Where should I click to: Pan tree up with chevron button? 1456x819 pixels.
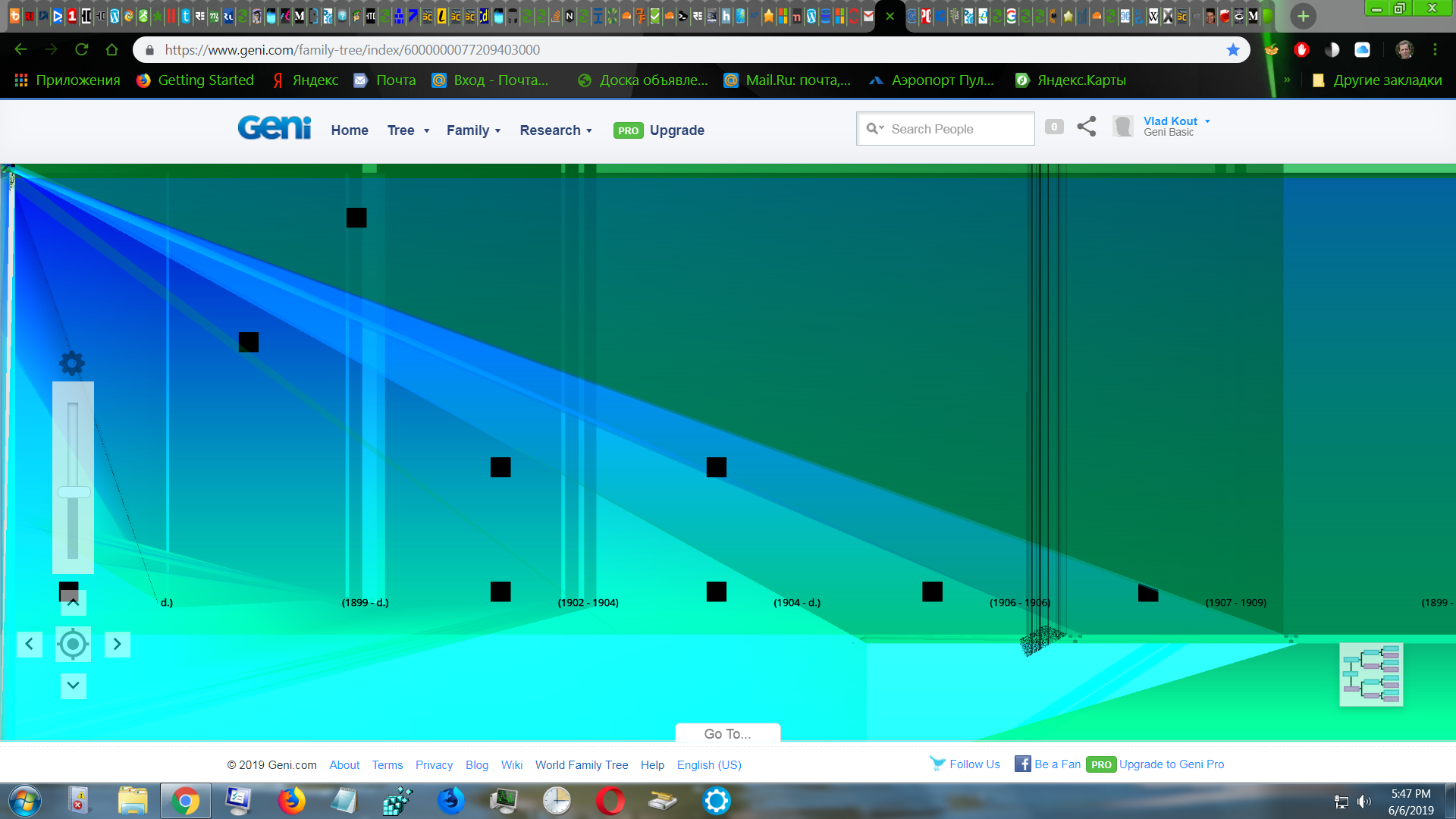pyautogui.click(x=73, y=603)
